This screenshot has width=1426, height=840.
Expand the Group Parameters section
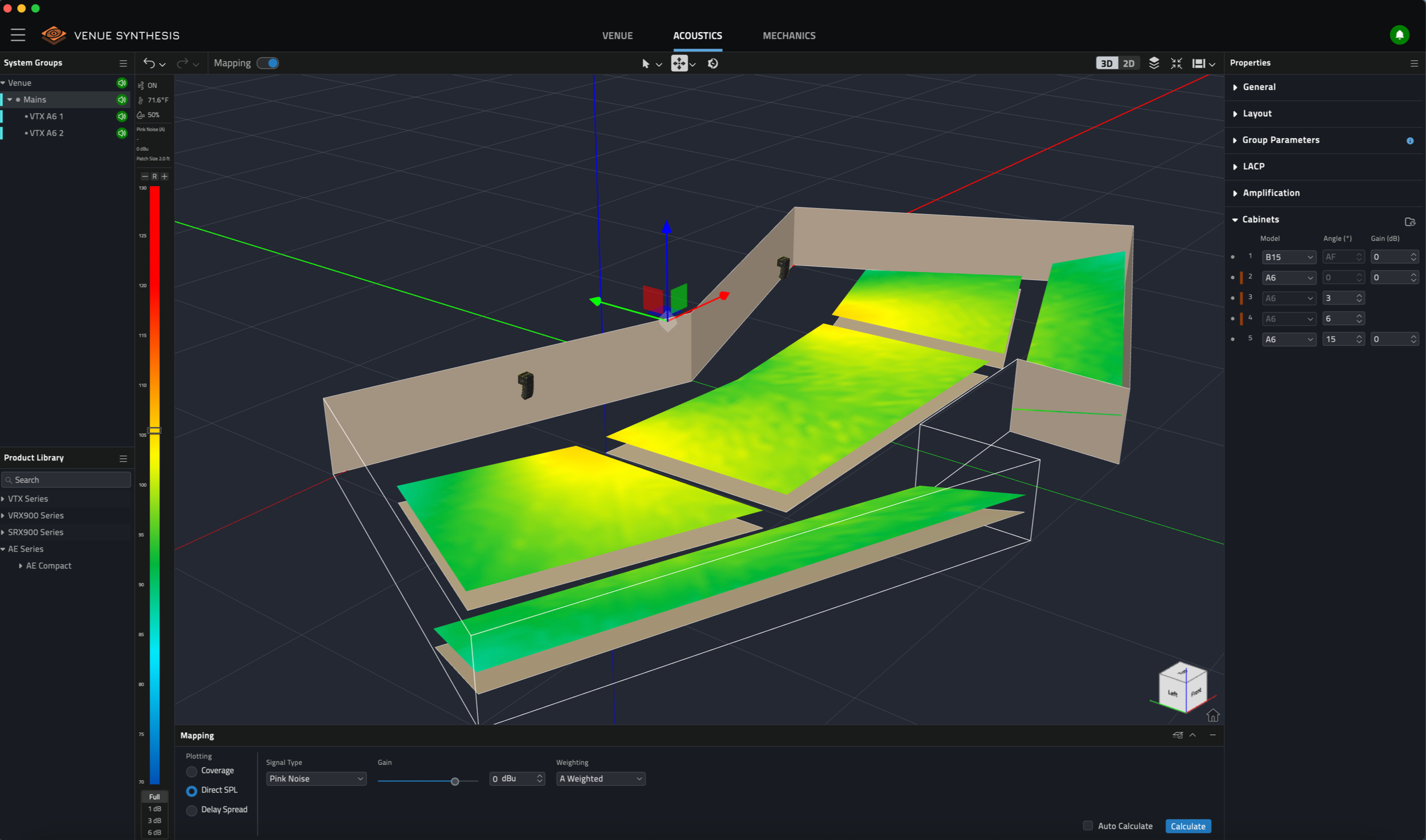pos(1280,140)
